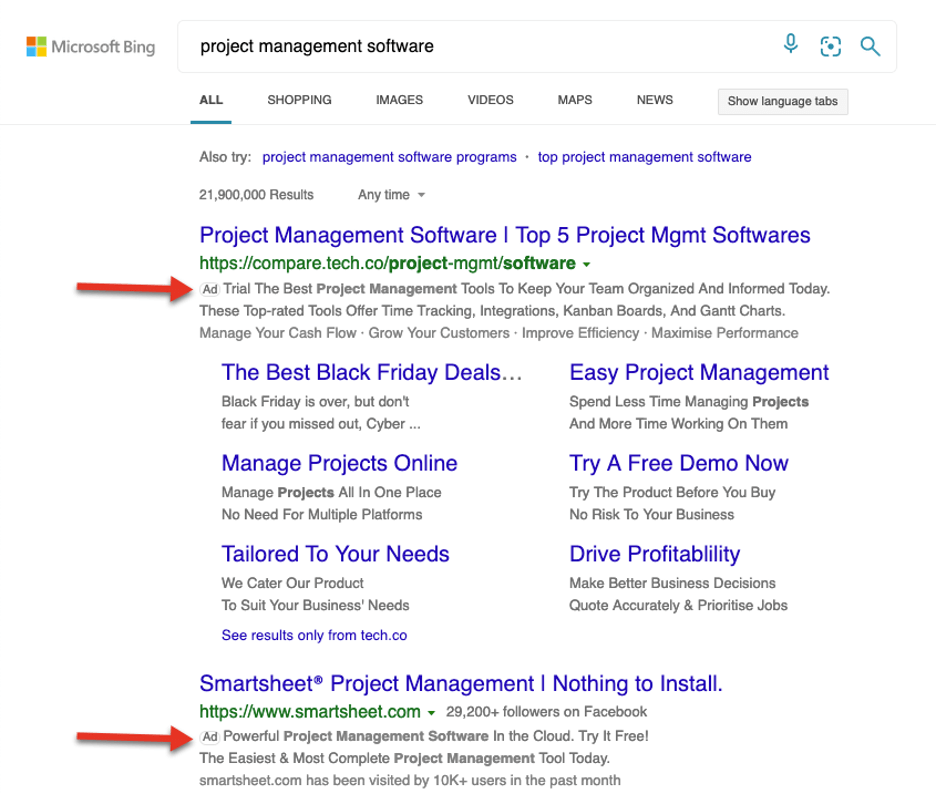Open visual search camera icon
The height and width of the screenshot is (794, 936).
pos(830,46)
